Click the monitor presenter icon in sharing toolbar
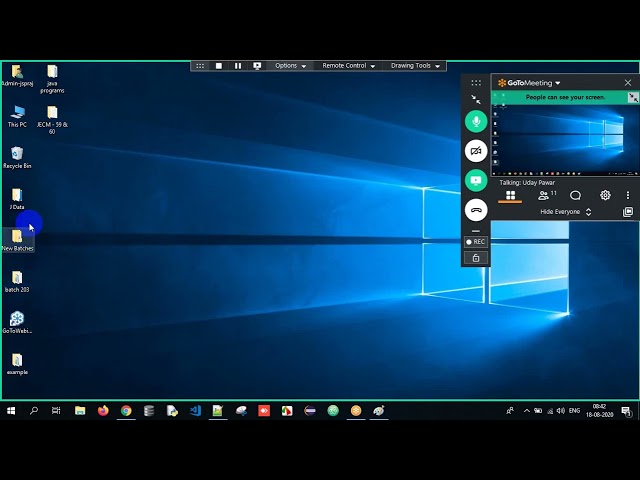 [x=257, y=66]
